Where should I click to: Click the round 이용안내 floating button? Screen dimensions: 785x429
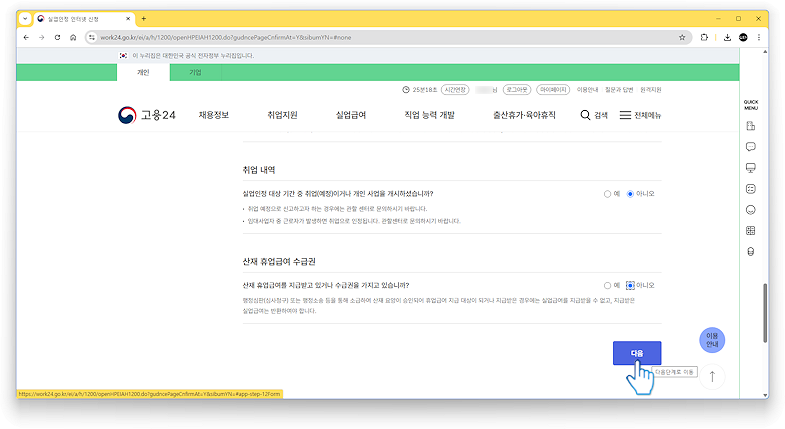coord(712,340)
